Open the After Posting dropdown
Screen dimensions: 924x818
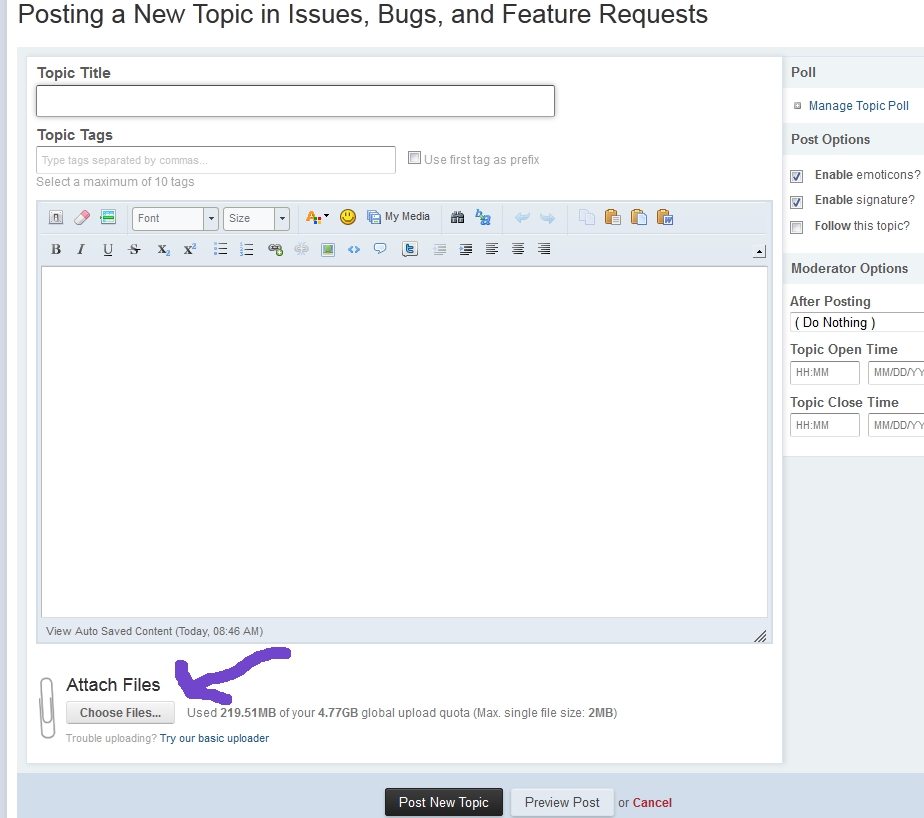(856, 322)
